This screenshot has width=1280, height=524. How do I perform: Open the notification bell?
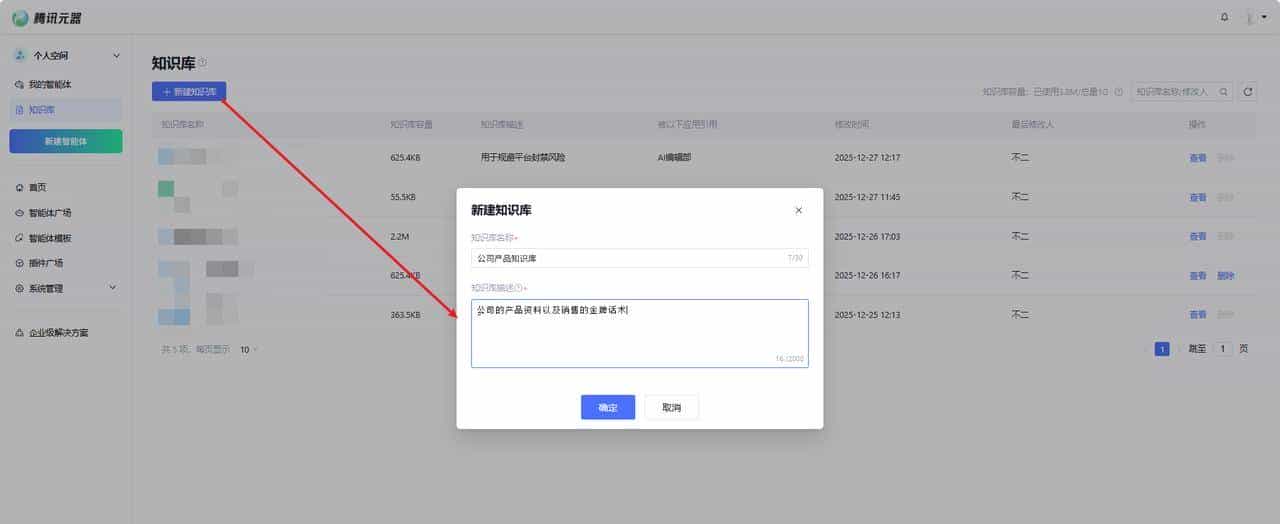[1225, 17]
